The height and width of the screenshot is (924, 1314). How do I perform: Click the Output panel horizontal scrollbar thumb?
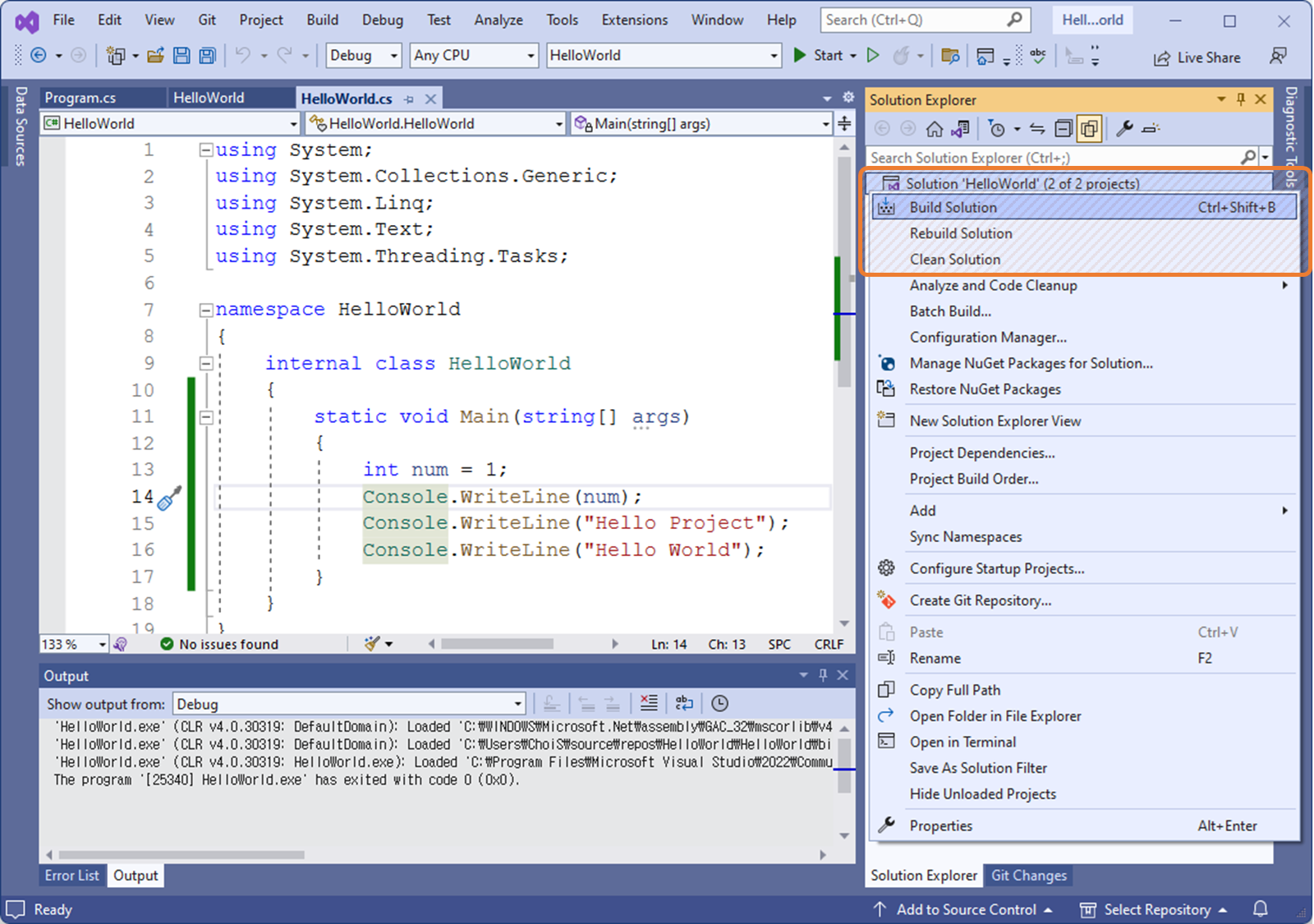pyautogui.click(x=181, y=855)
